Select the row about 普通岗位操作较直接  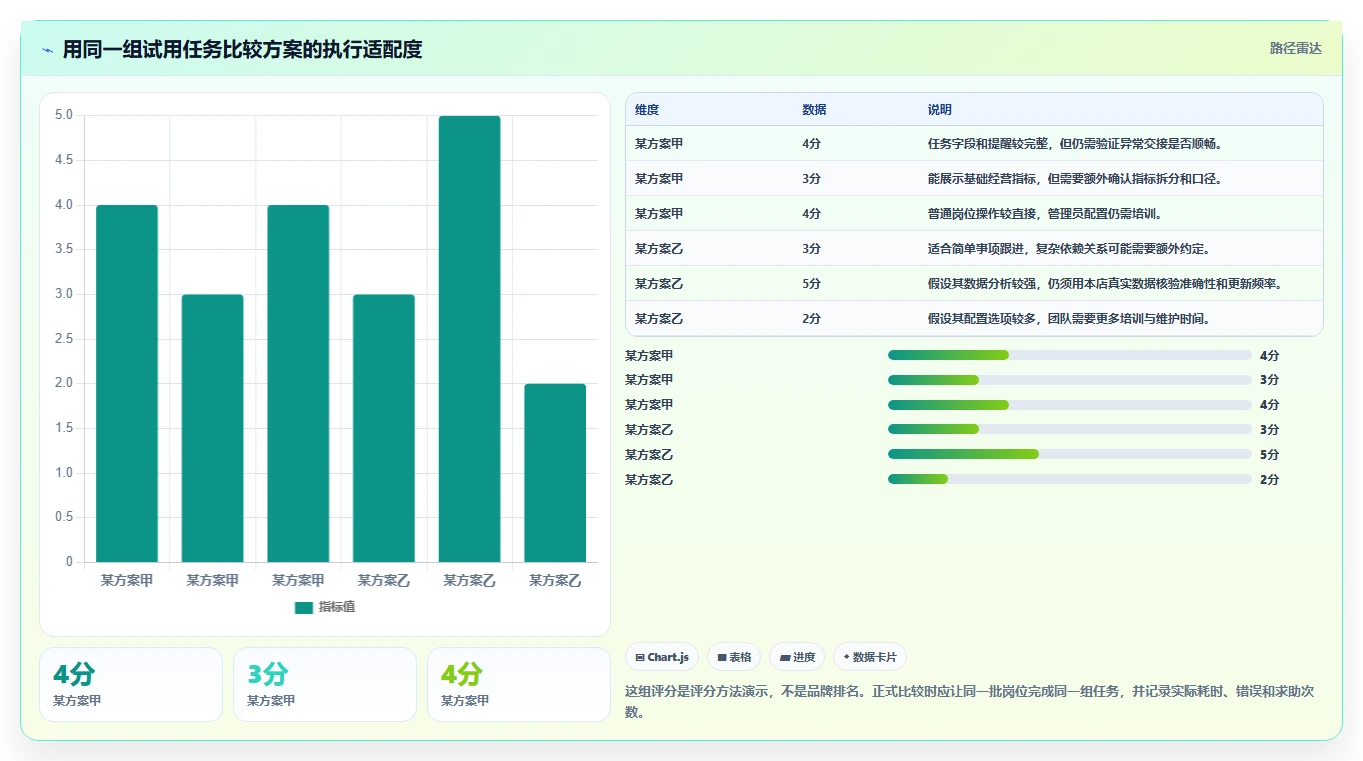coord(974,213)
